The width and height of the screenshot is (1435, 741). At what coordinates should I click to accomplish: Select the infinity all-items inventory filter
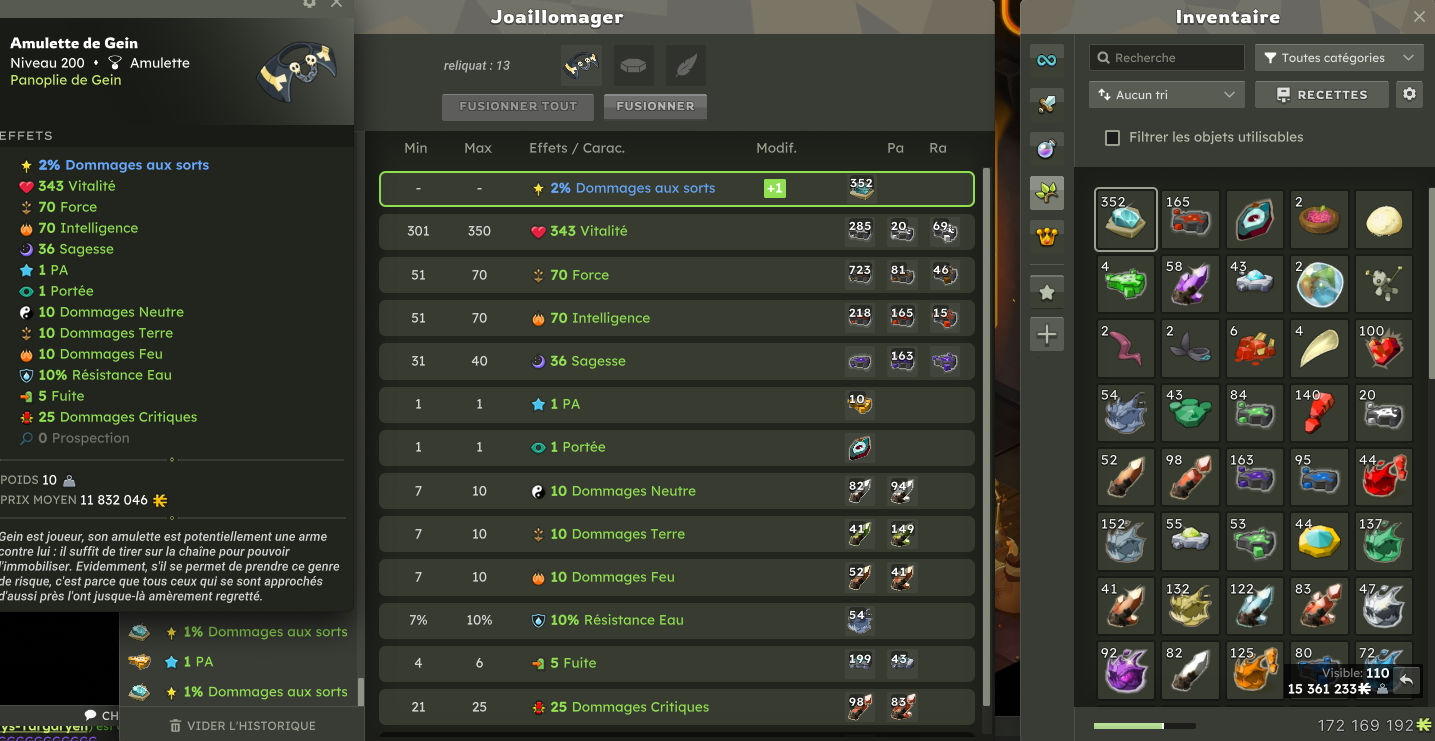click(1047, 60)
